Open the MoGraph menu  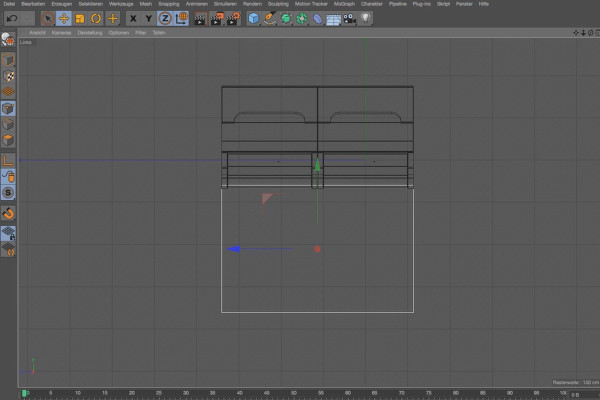(x=344, y=4)
